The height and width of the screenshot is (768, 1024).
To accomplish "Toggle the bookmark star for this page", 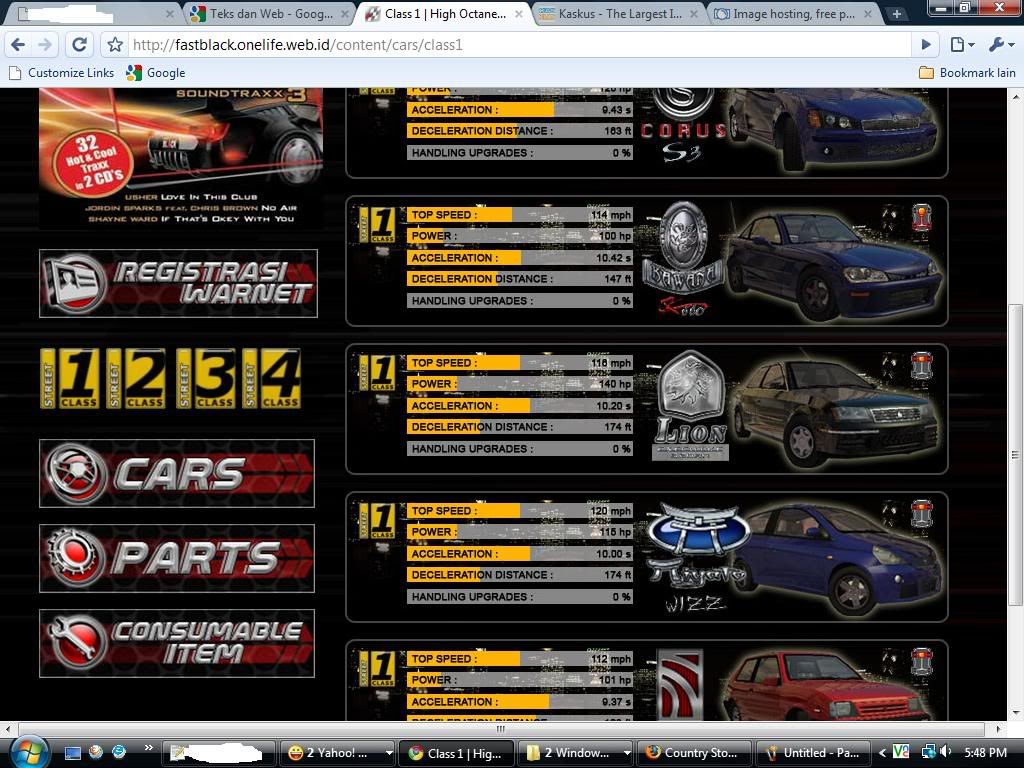I will click(x=115, y=44).
